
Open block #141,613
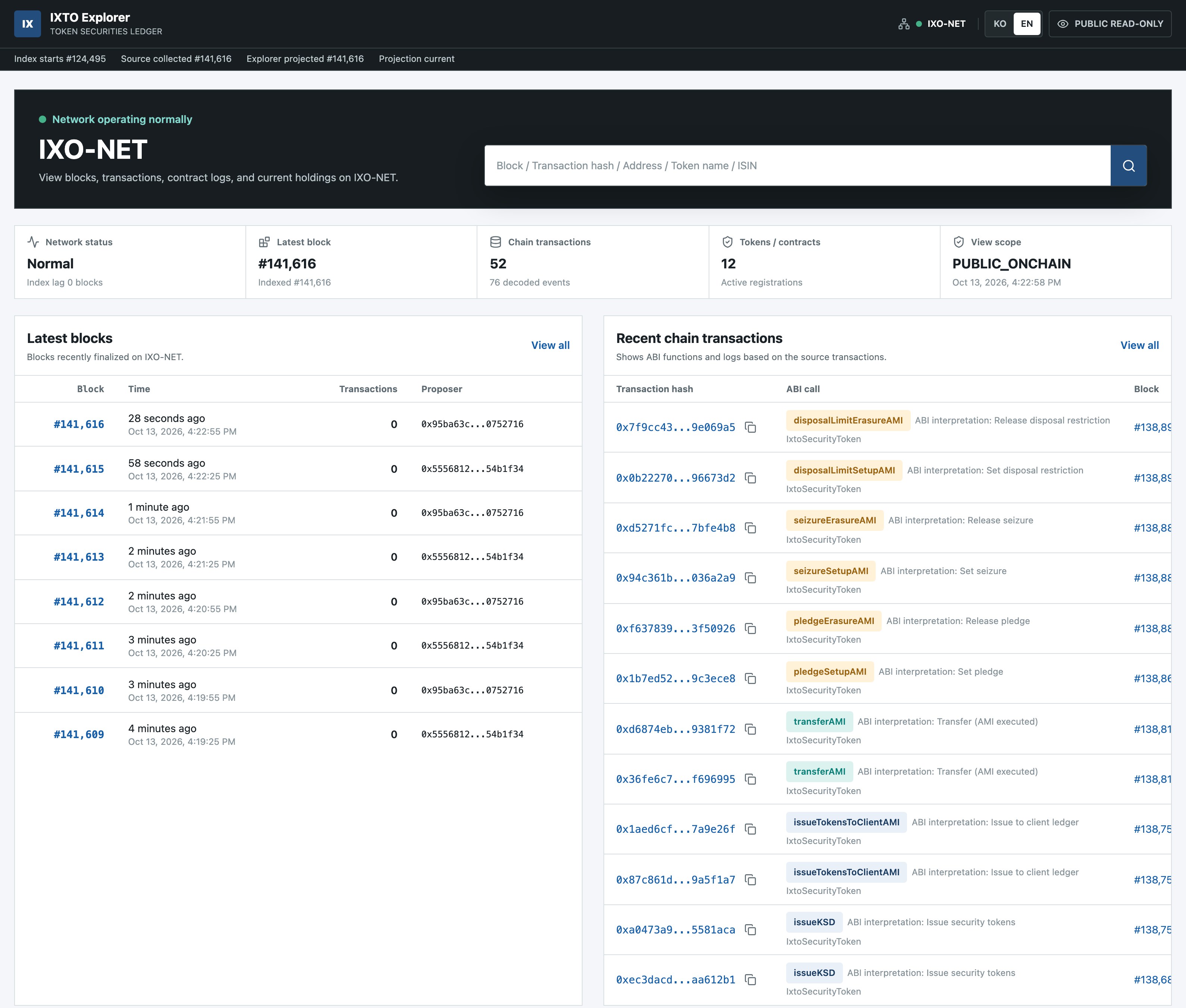(x=79, y=557)
